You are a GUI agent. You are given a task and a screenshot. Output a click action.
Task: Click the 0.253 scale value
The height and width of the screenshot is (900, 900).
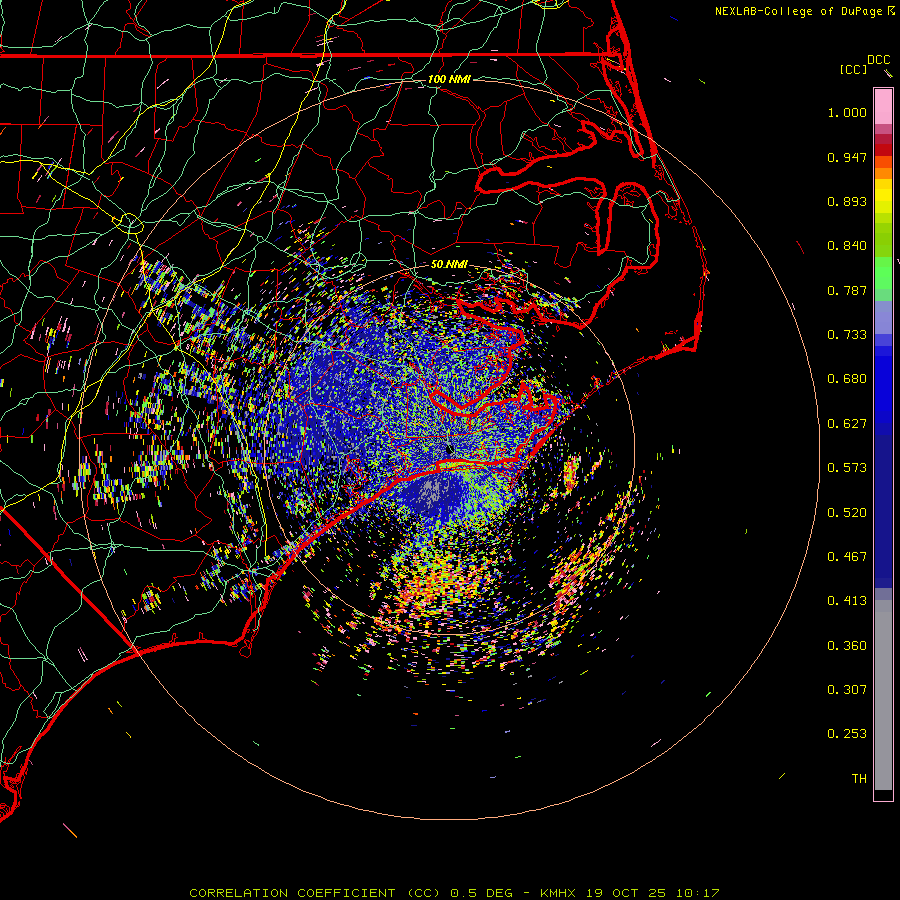point(847,734)
